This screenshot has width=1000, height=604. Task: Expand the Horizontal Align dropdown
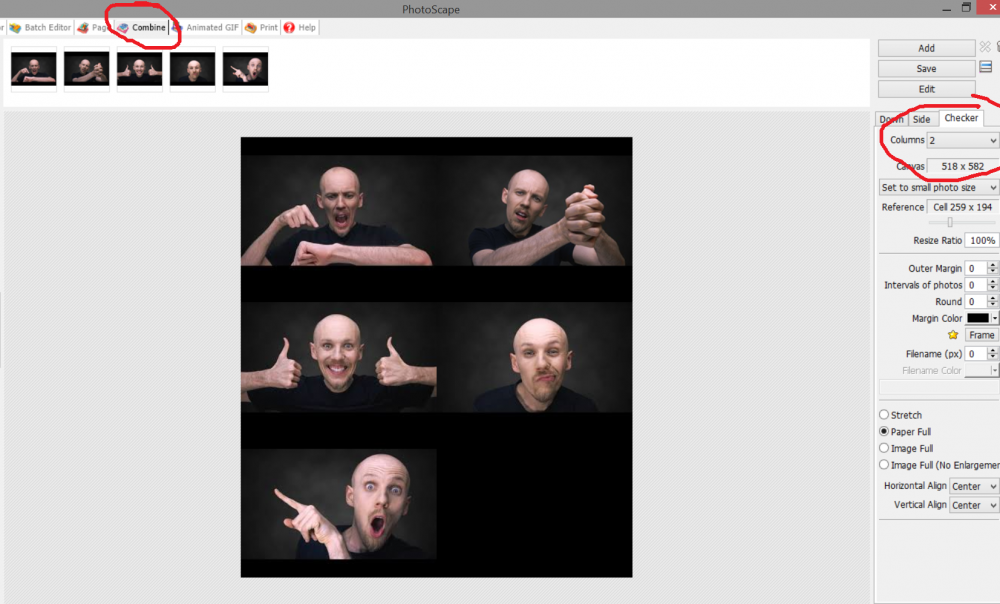(974, 486)
